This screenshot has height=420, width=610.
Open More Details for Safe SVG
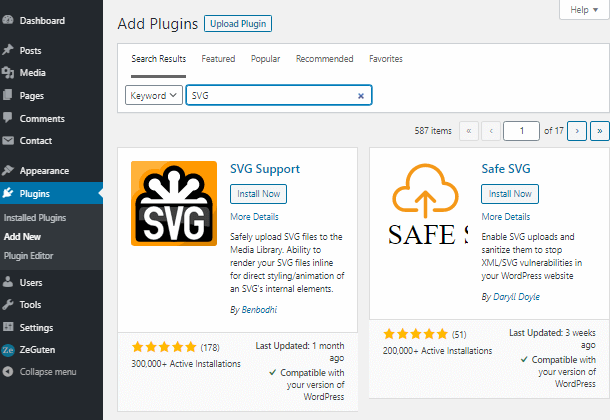[x=506, y=217]
